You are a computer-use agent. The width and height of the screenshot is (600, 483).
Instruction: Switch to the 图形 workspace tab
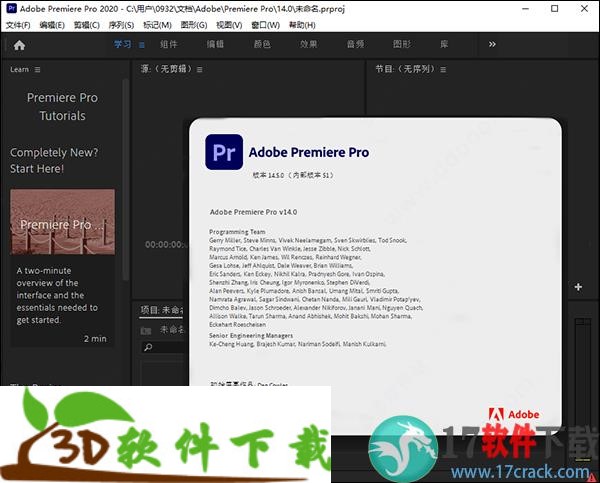point(402,44)
